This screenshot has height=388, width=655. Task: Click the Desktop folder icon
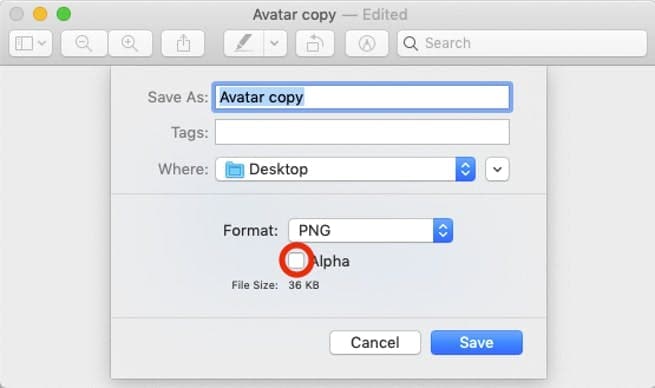(x=234, y=170)
